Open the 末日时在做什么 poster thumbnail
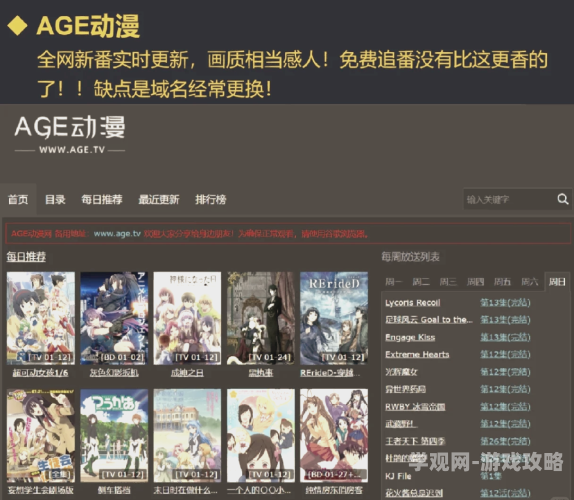Viewport: 574px width, 500px height. click(x=187, y=436)
